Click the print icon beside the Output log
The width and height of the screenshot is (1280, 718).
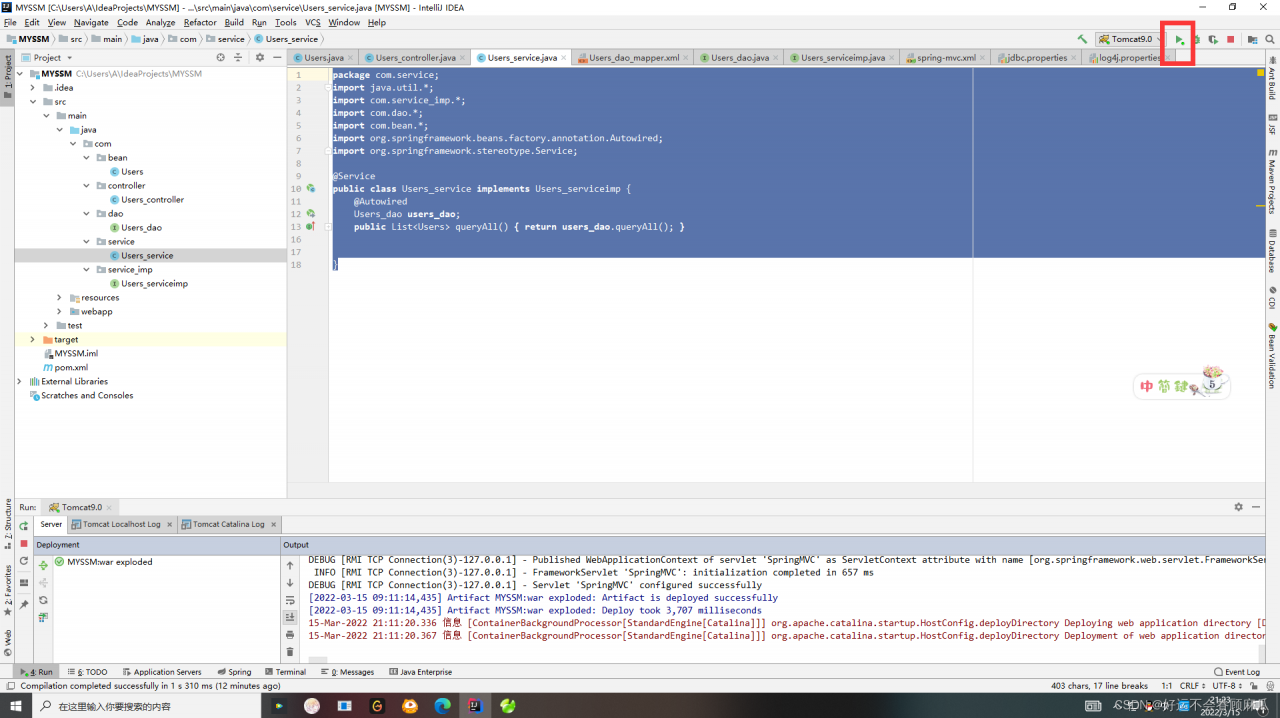point(290,634)
